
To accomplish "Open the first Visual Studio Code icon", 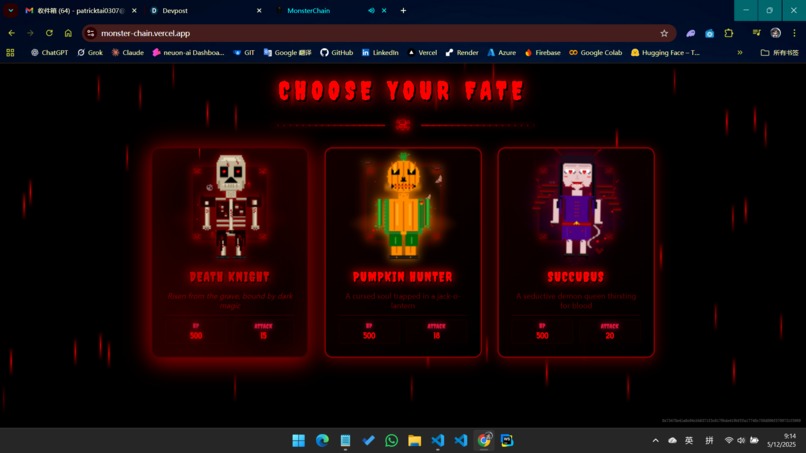I will pyautogui.click(x=438, y=441).
